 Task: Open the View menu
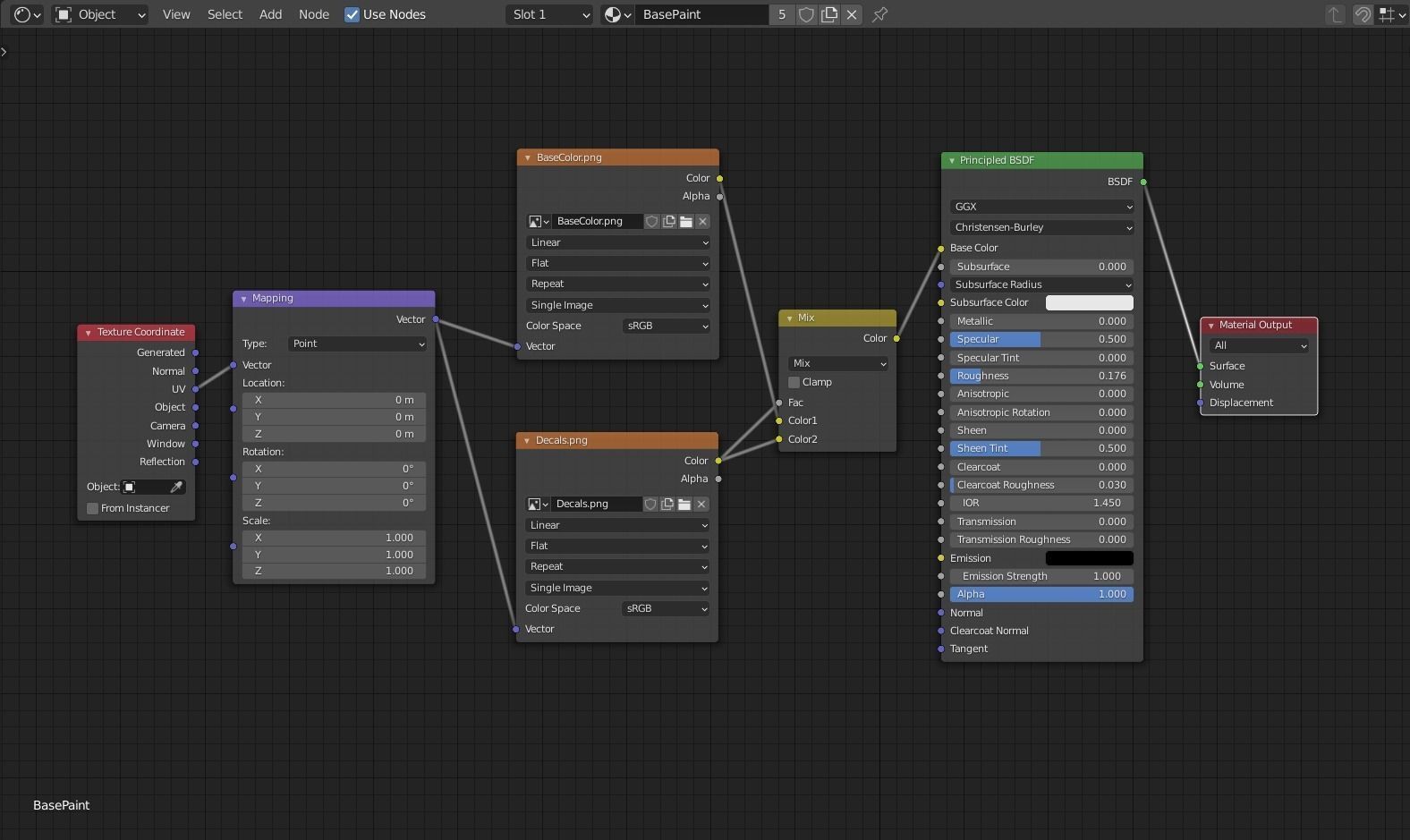pos(176,14)
